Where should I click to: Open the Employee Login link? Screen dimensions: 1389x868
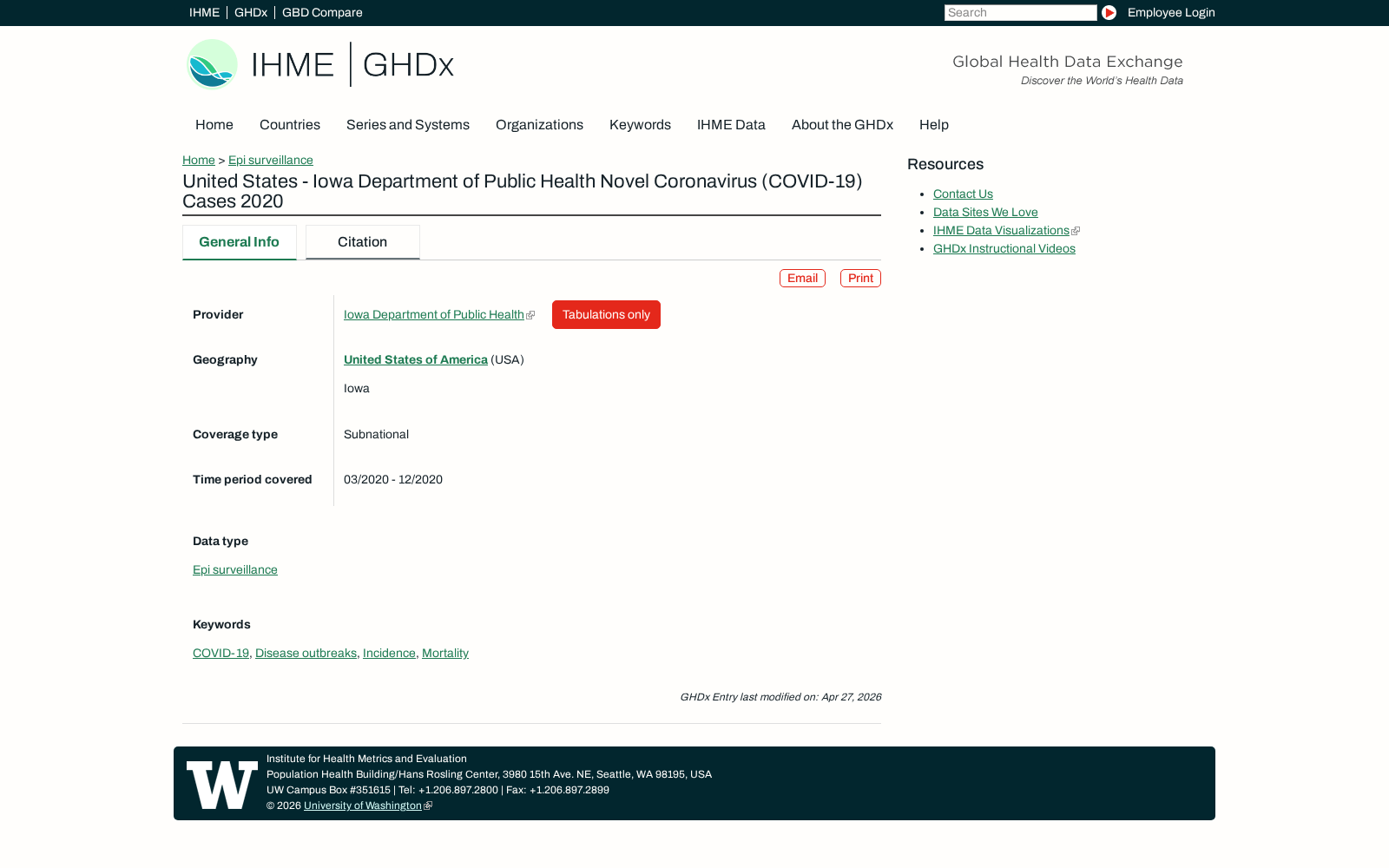[x=1171, y=12]
